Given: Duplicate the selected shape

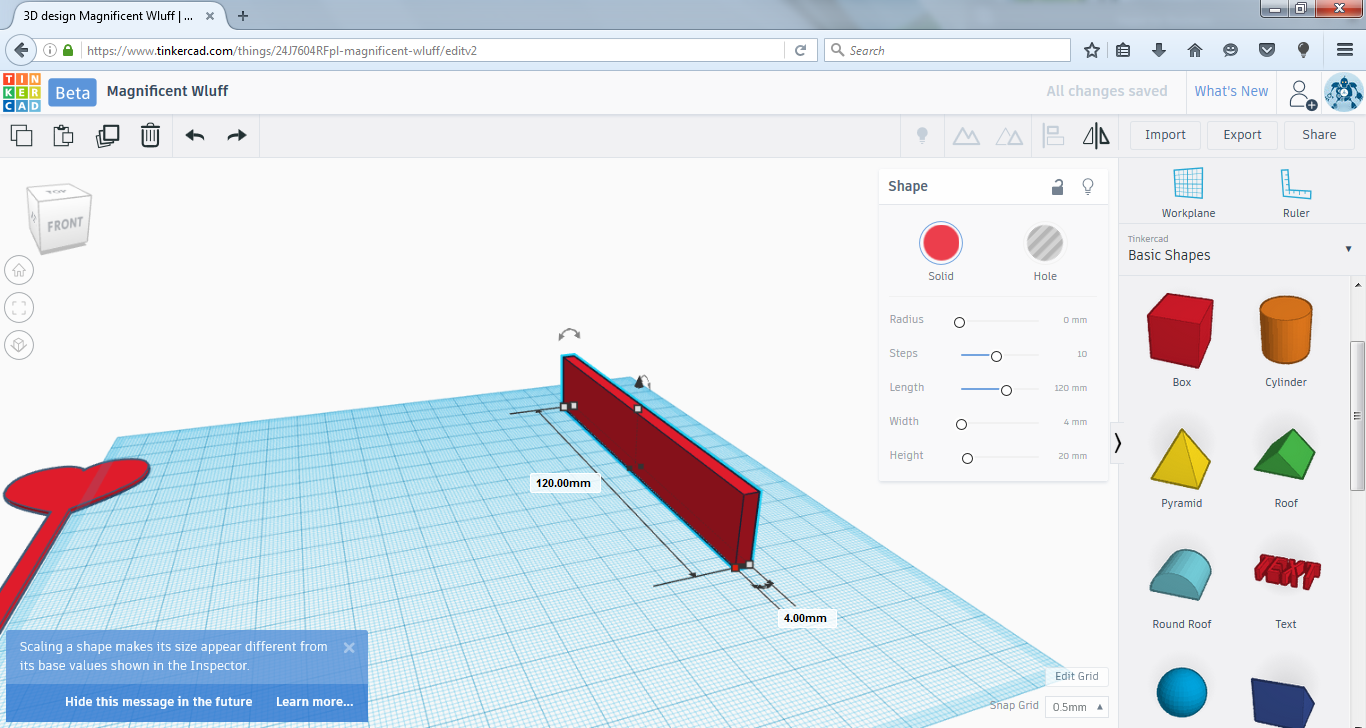Looking at the screenshot, I should 107,135.
